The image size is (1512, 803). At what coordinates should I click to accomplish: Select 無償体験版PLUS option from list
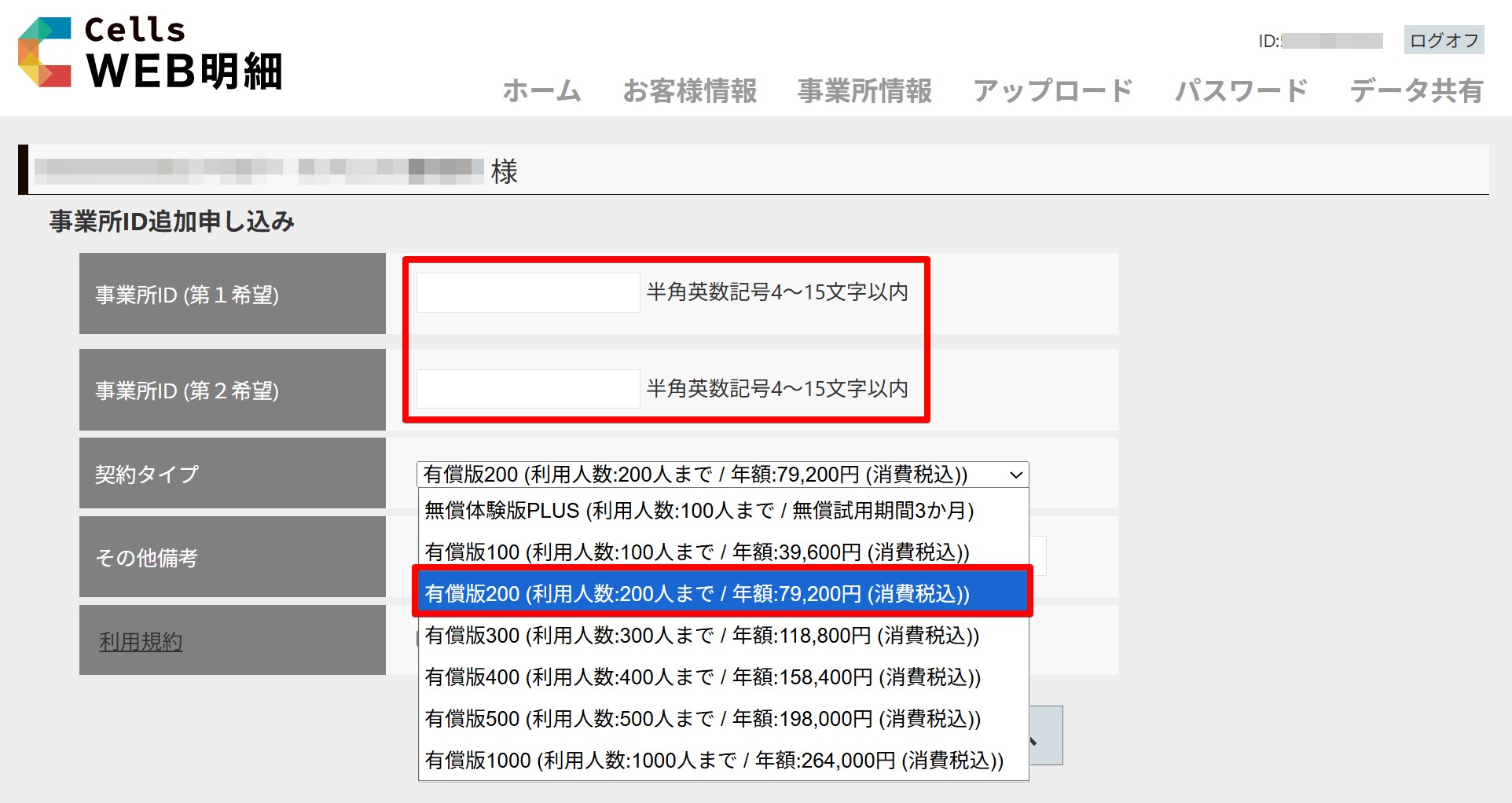point(699,511)
